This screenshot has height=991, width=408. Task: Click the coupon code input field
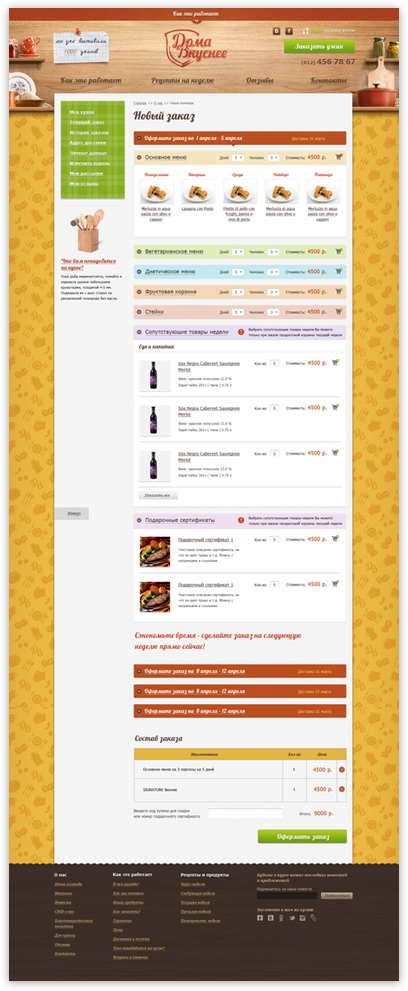click(245, 813)
